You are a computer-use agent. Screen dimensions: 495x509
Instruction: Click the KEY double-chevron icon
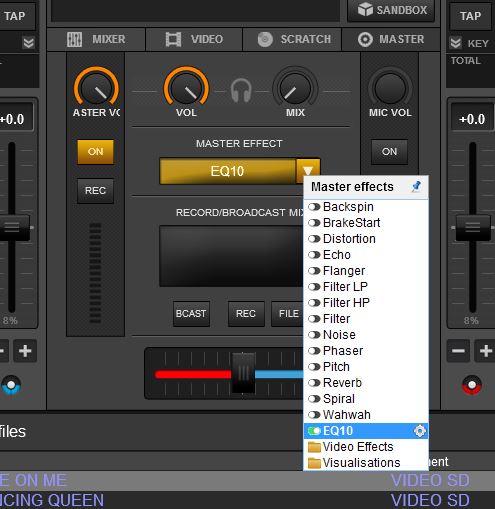click(455, 43)
